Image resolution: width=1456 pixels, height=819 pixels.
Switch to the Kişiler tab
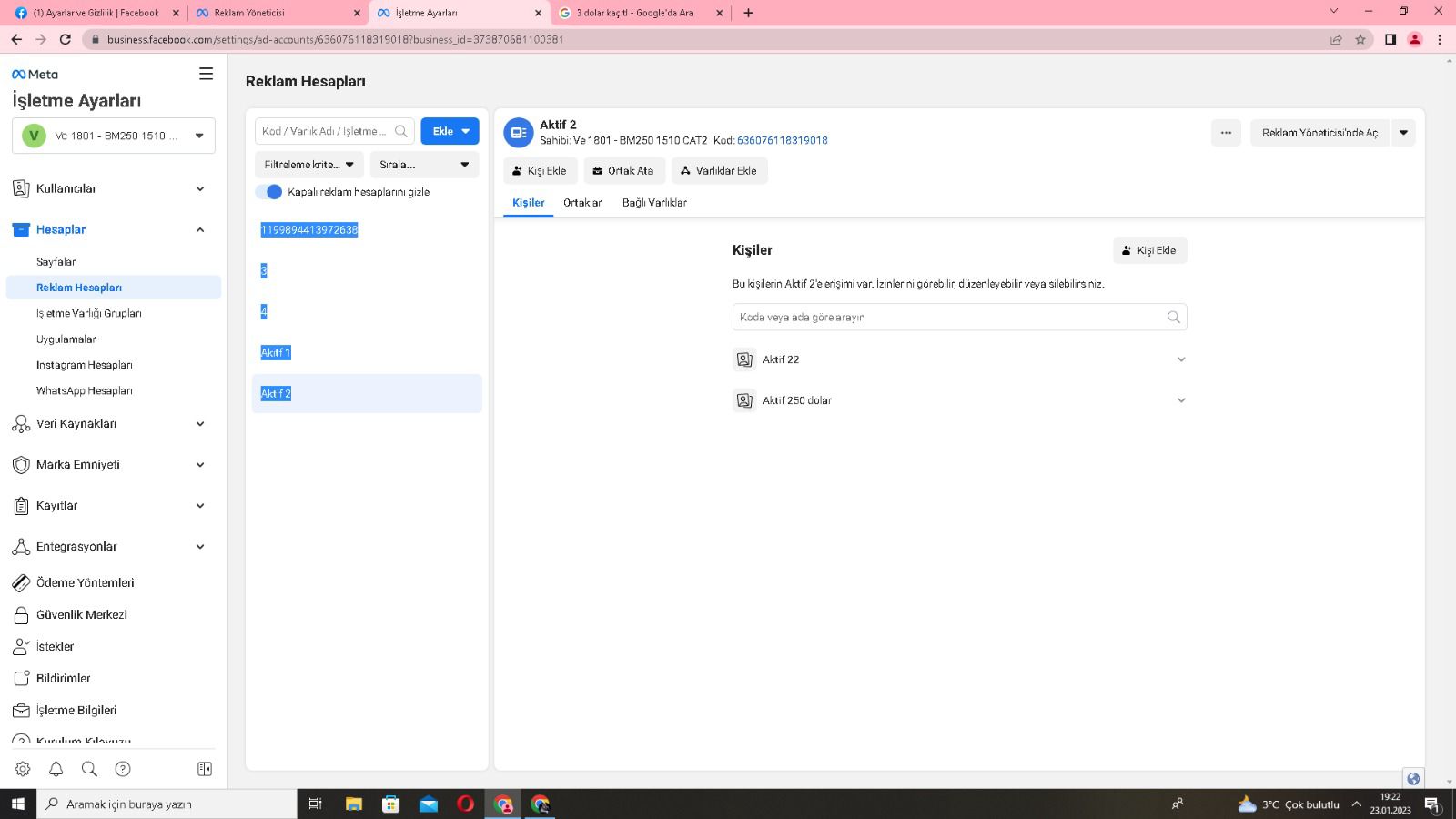[529, 203]
